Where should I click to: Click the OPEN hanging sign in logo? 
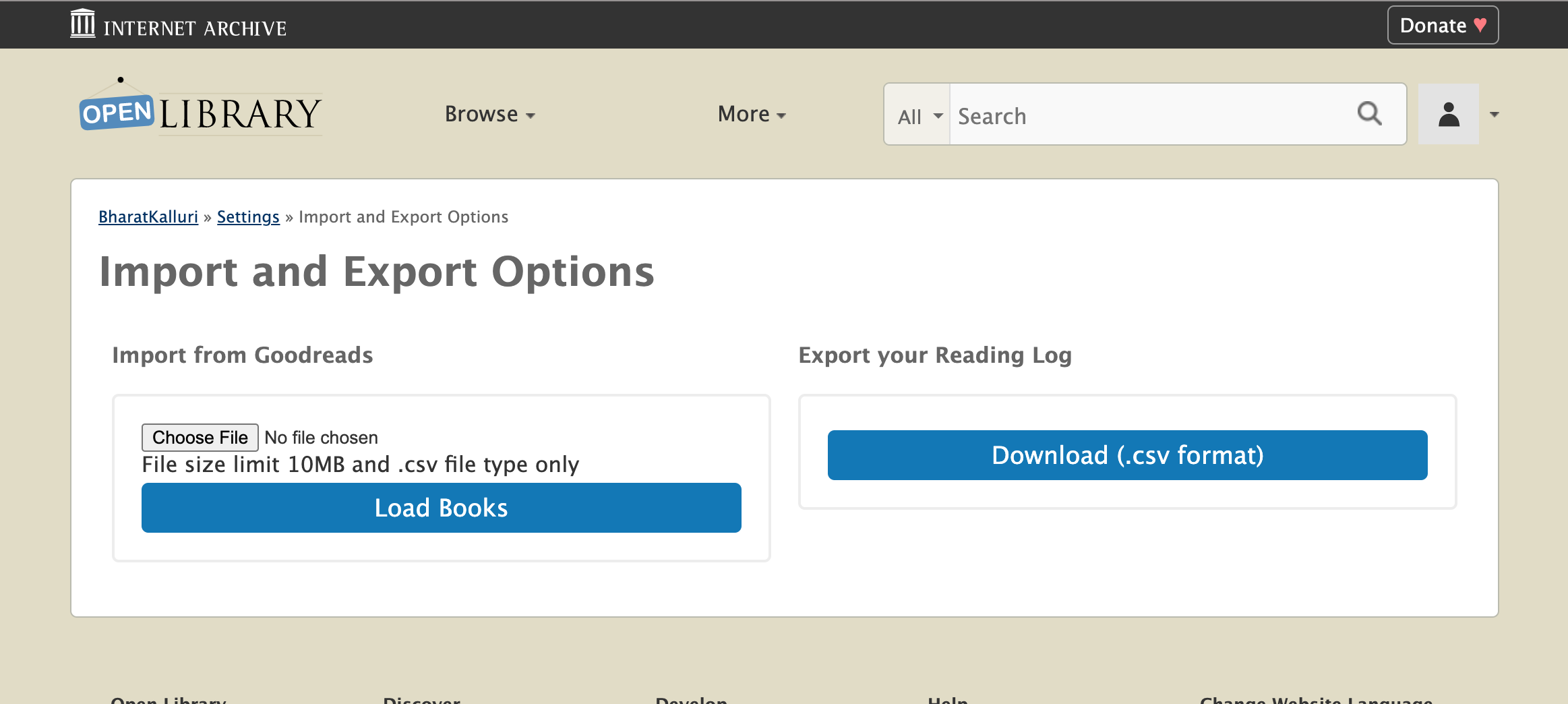point(116,113)
